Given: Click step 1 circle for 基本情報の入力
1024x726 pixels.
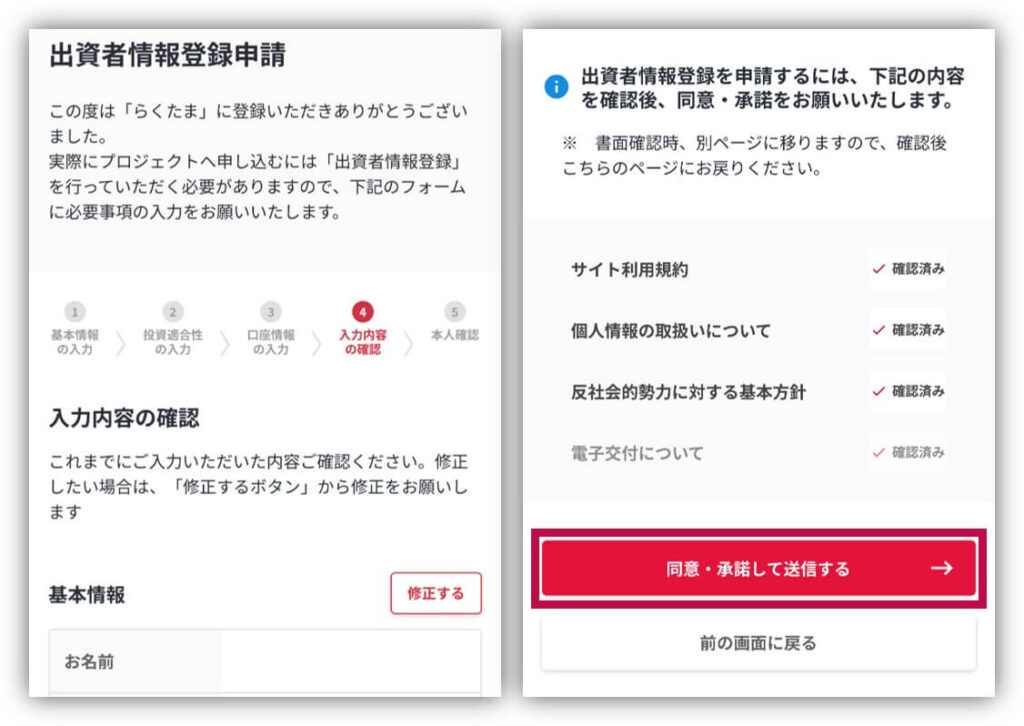Looking at the screenshot, I should pyautogui.click(x=74, y=312).
